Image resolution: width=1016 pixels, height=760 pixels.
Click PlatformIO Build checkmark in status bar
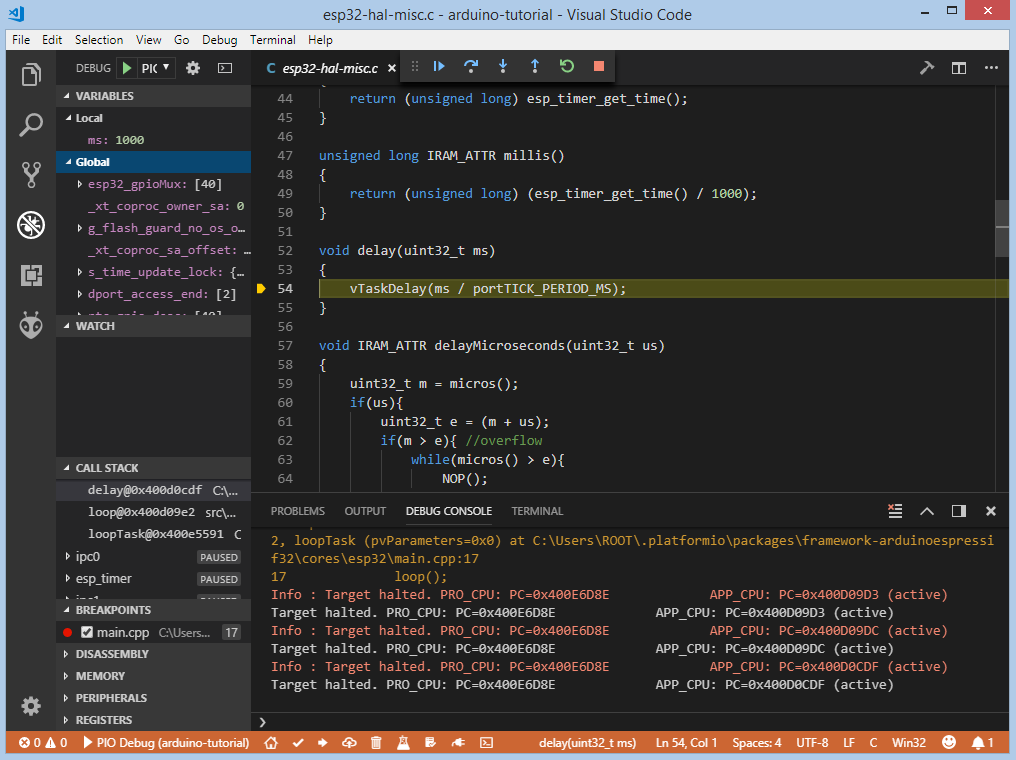click(x=298, y=743)
